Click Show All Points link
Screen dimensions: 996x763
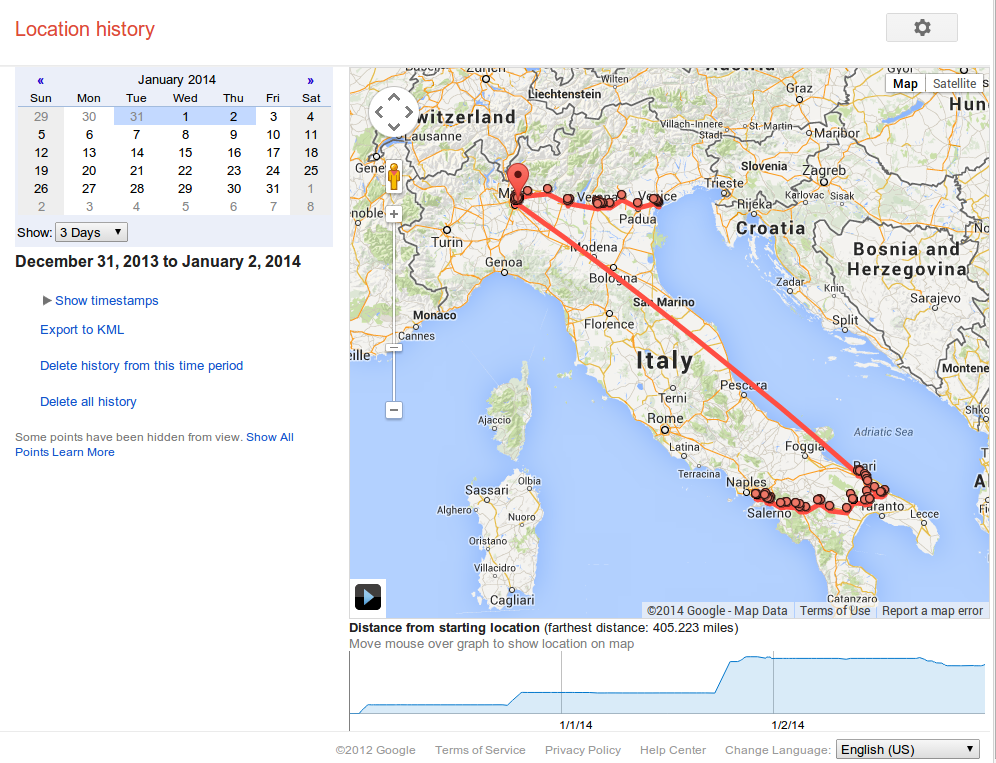click(270, 437)
